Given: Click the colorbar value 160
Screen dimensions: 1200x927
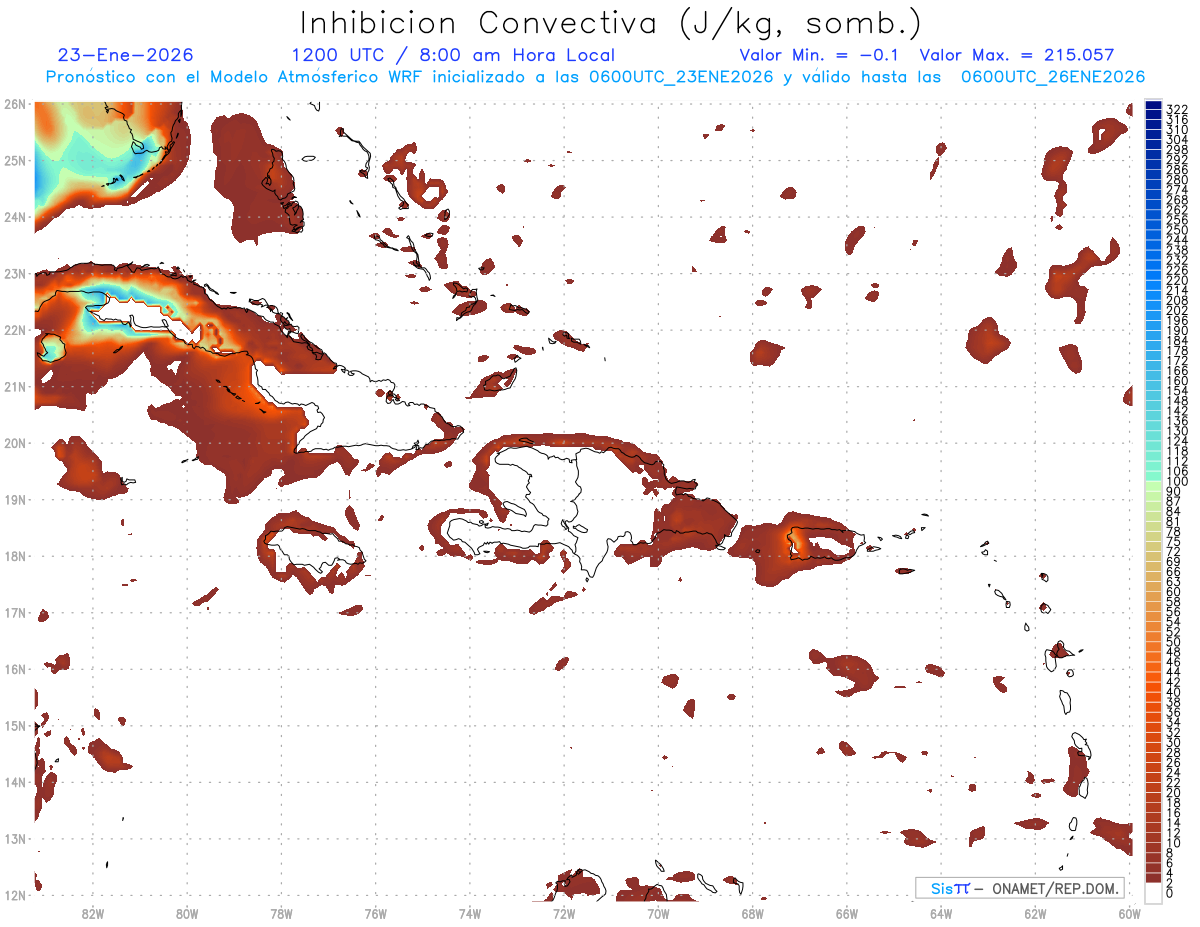Looking at the screenshot, I should 1176,381.
